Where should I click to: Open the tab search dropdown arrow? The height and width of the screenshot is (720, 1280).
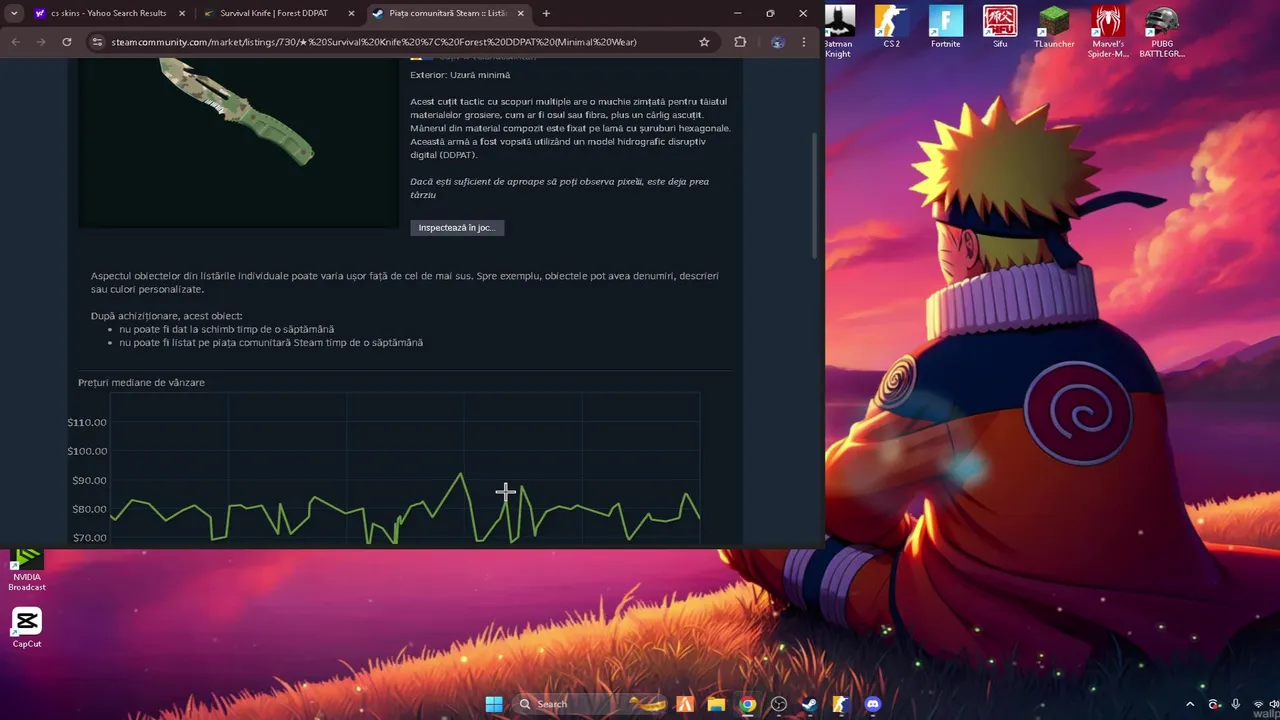pos(14,13)
